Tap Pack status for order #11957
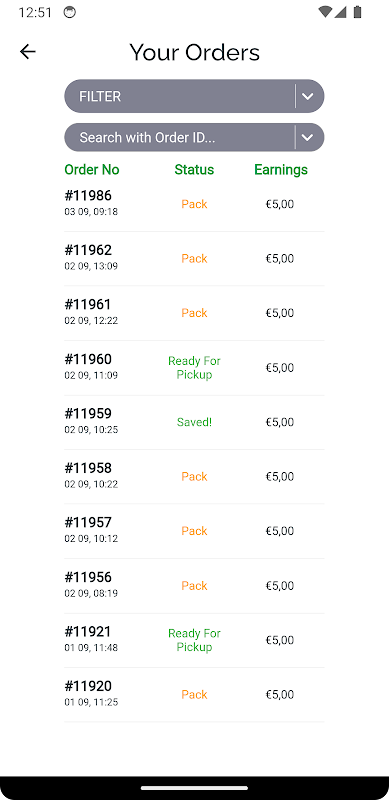389x800 pixels. coord(194,531)
